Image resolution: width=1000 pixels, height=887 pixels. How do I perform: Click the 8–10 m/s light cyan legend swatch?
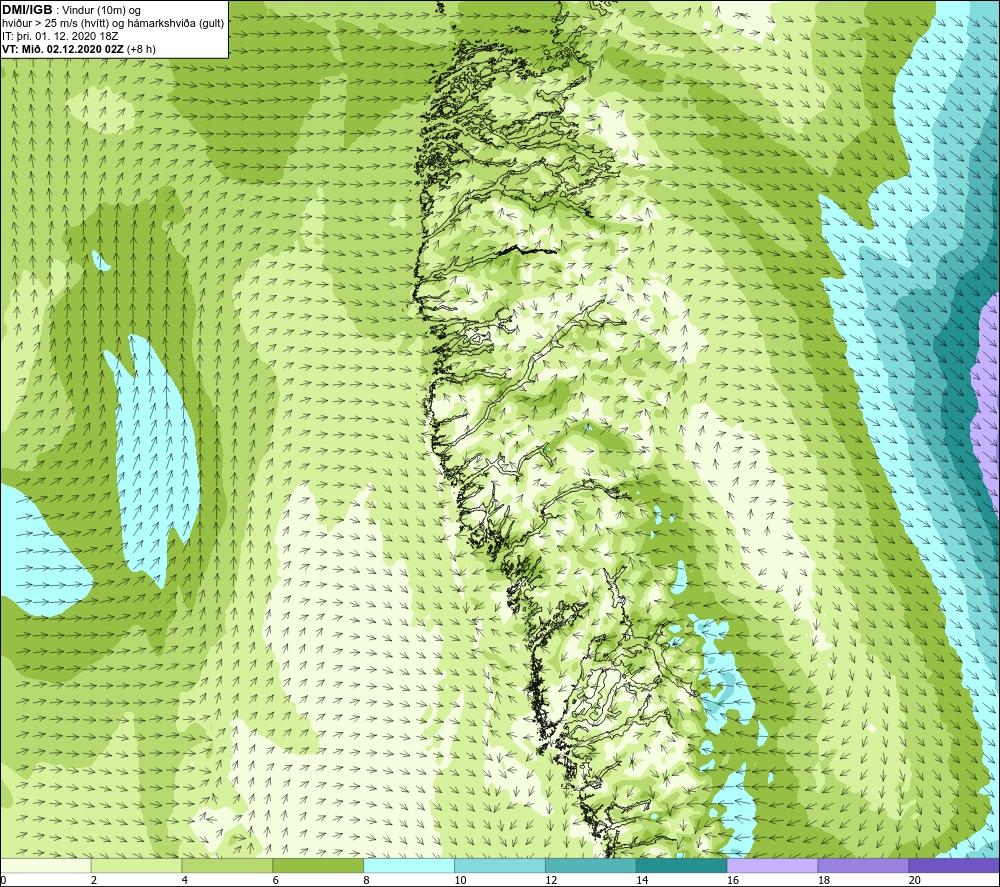pos(409,866)
